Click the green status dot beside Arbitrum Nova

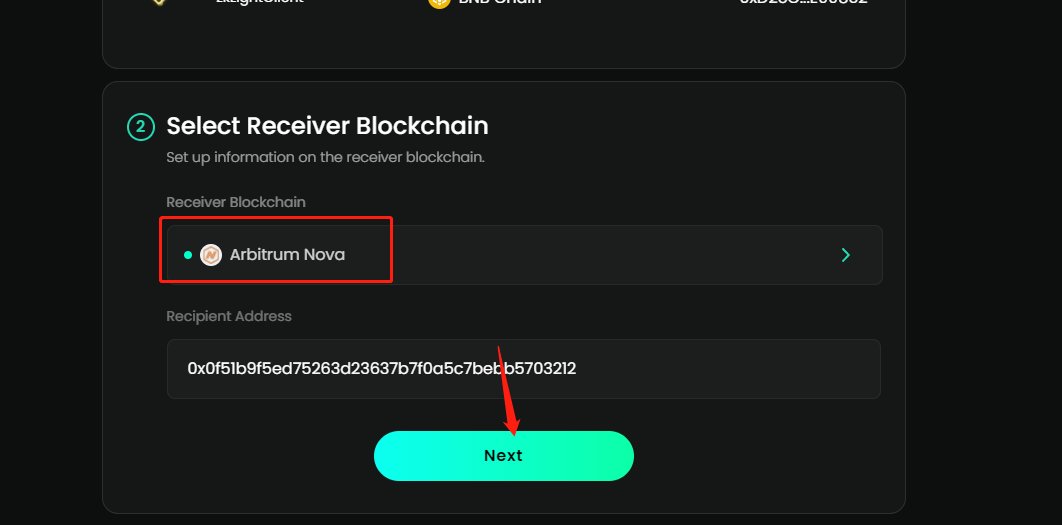(x=187, y=255)
